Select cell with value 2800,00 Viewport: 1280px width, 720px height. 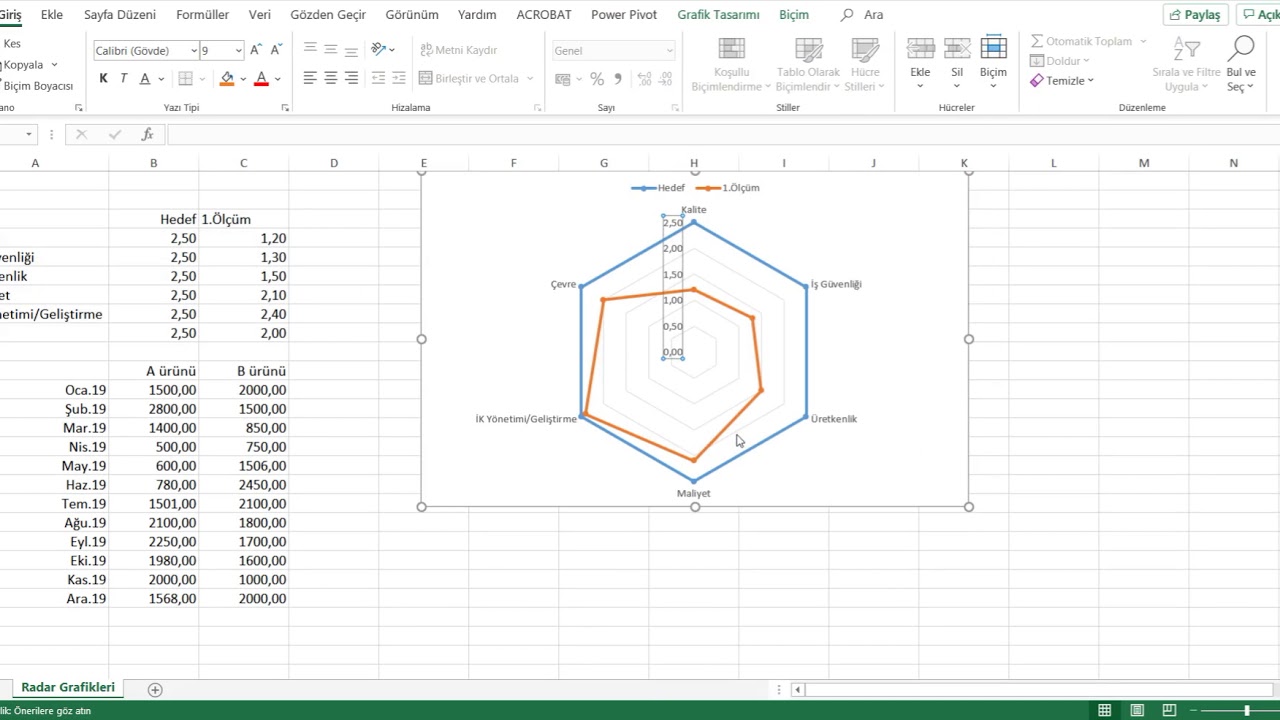coord(154,409)
